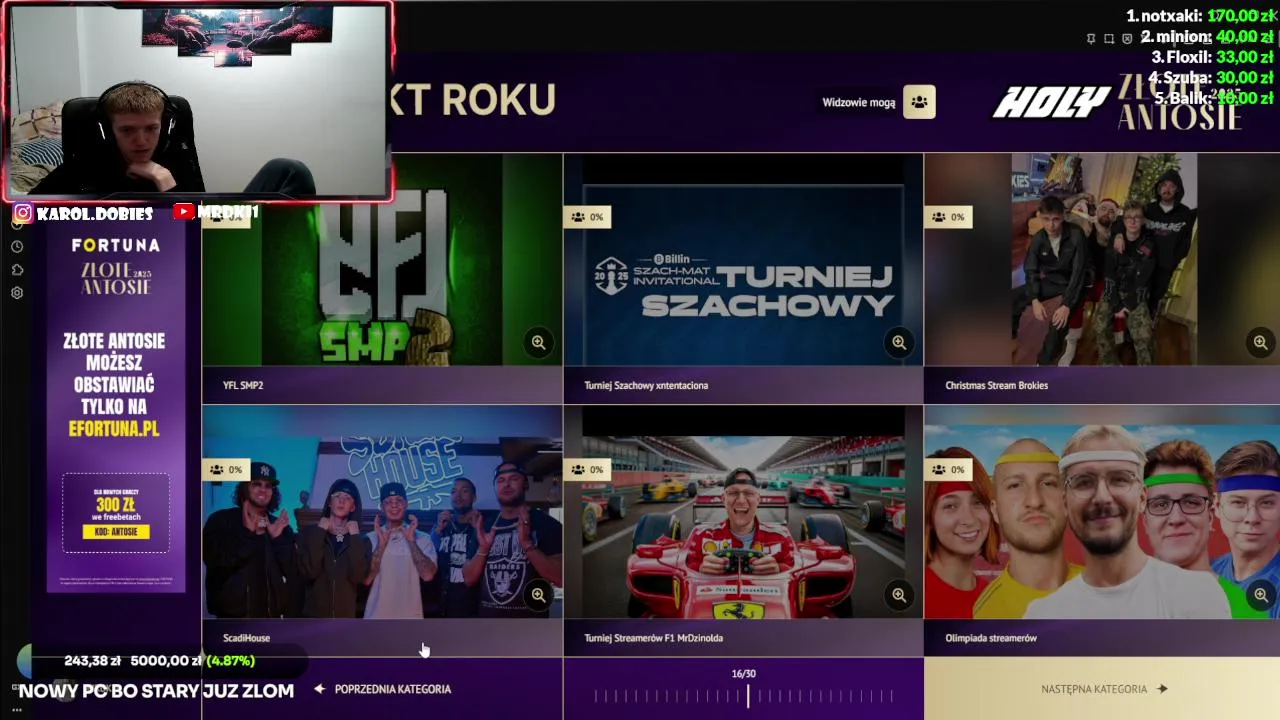The height and width of the screenshot is (720, 1280).
Task: Select the Christmas Stream Brokies thumbnail
Action: [1102, 260]
